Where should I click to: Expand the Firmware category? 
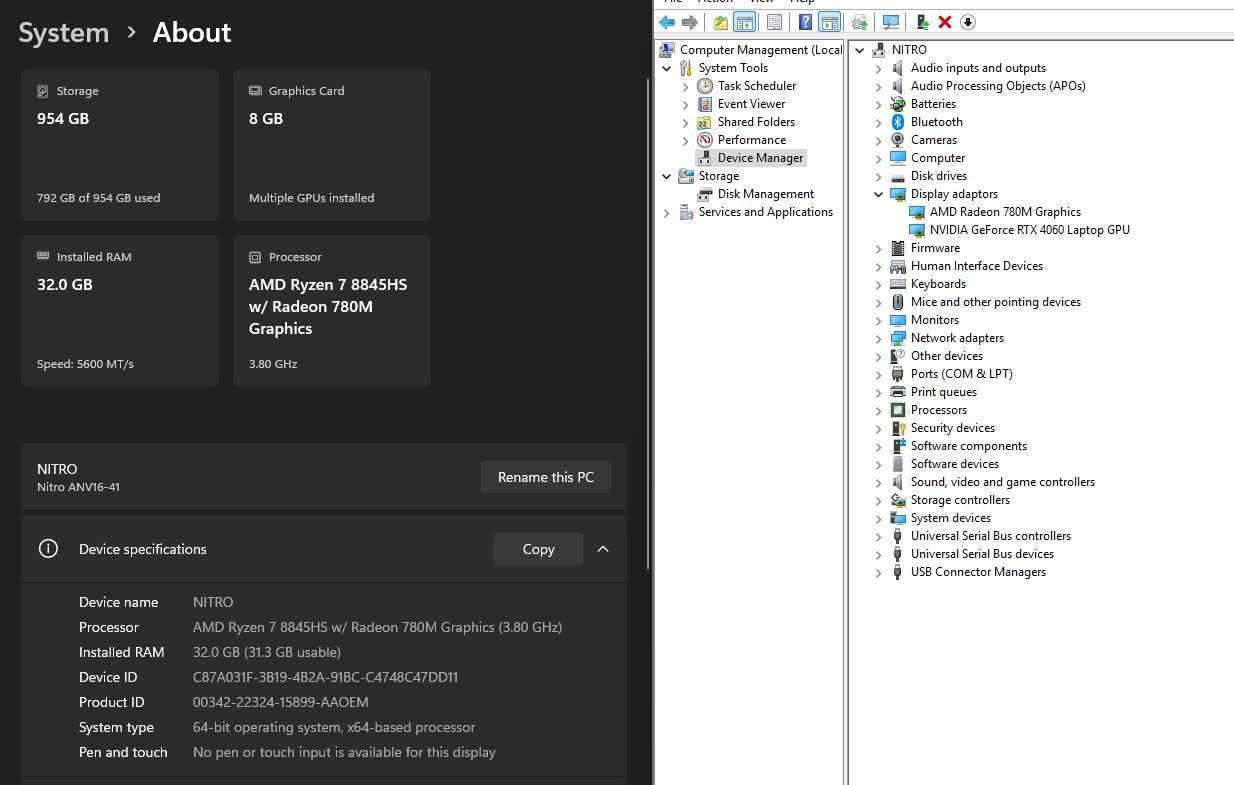coord(878,248)
